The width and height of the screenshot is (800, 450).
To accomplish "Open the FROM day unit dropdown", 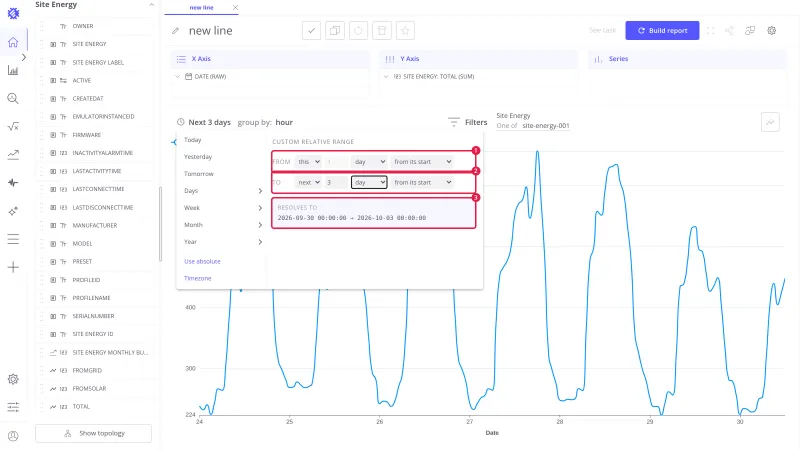I will pos(369,162).
